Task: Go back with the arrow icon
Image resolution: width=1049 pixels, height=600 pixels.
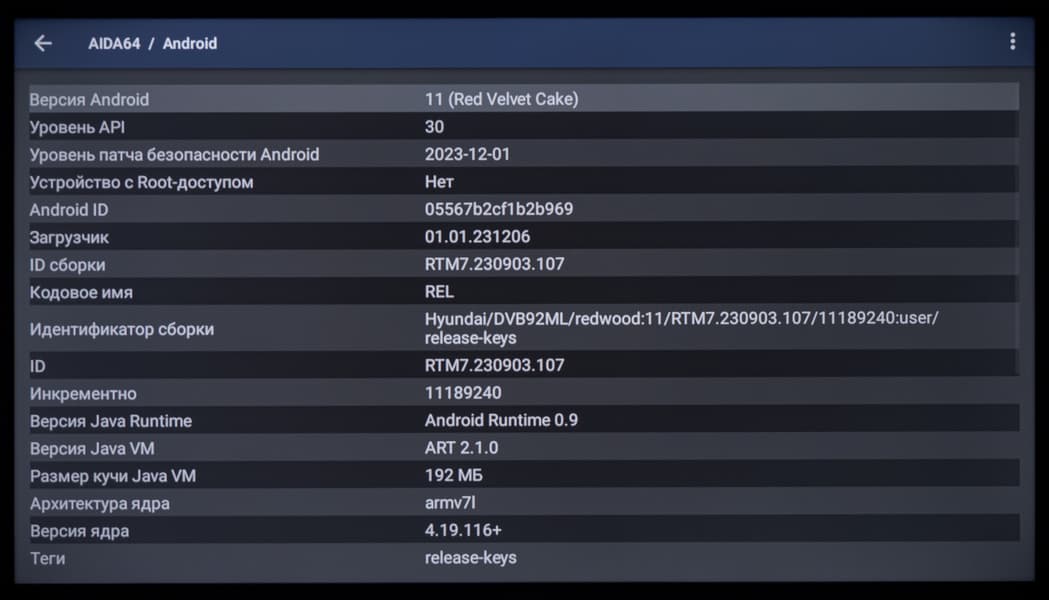Action: pyautogui.click(x=43, y=43)
